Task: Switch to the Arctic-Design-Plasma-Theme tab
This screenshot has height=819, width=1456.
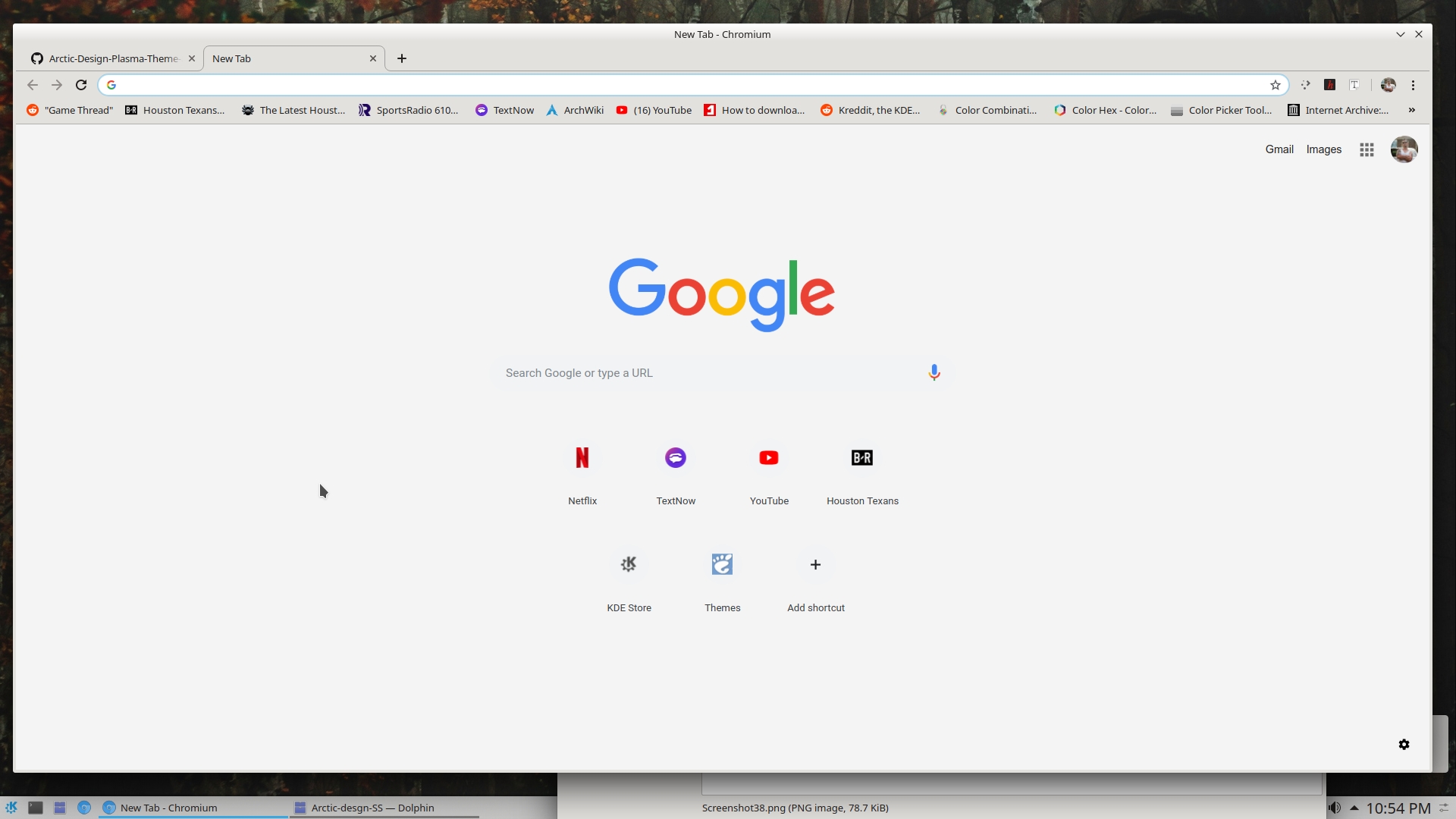Action: click(x=112, y=58)
